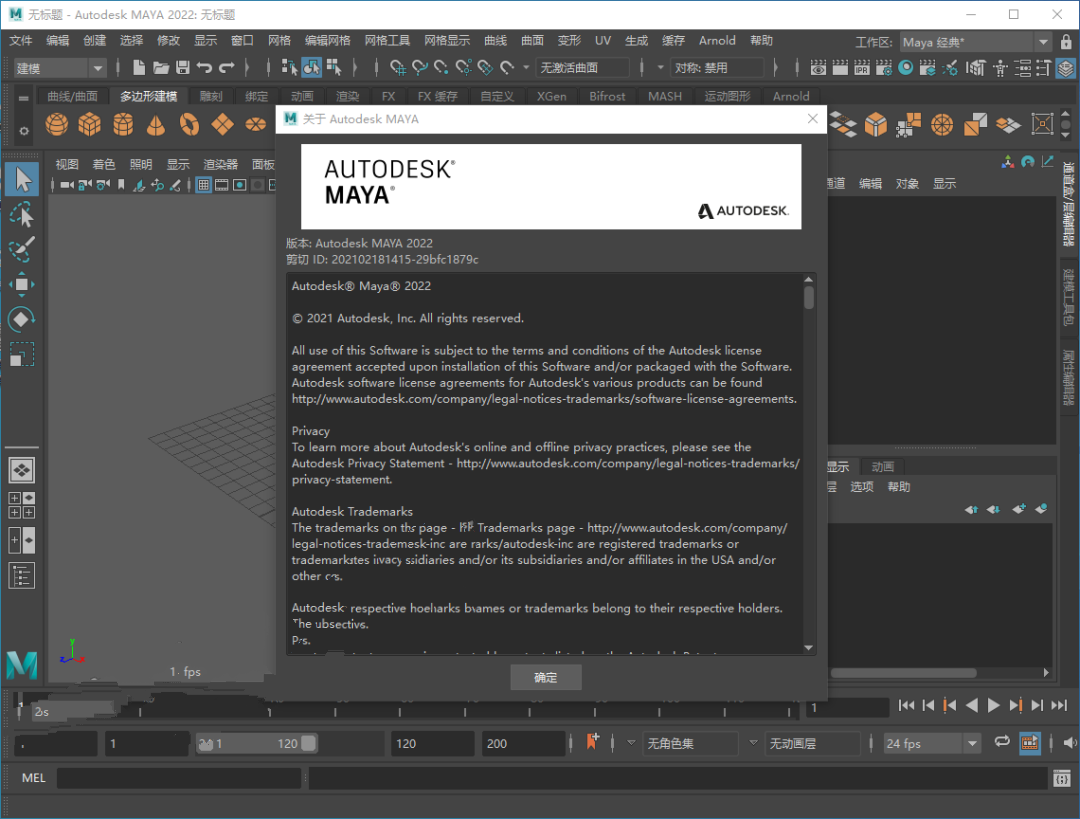Click the scroll-up arrow in the license text
This screenshot has width=1080, height=819.
point(809,280)
